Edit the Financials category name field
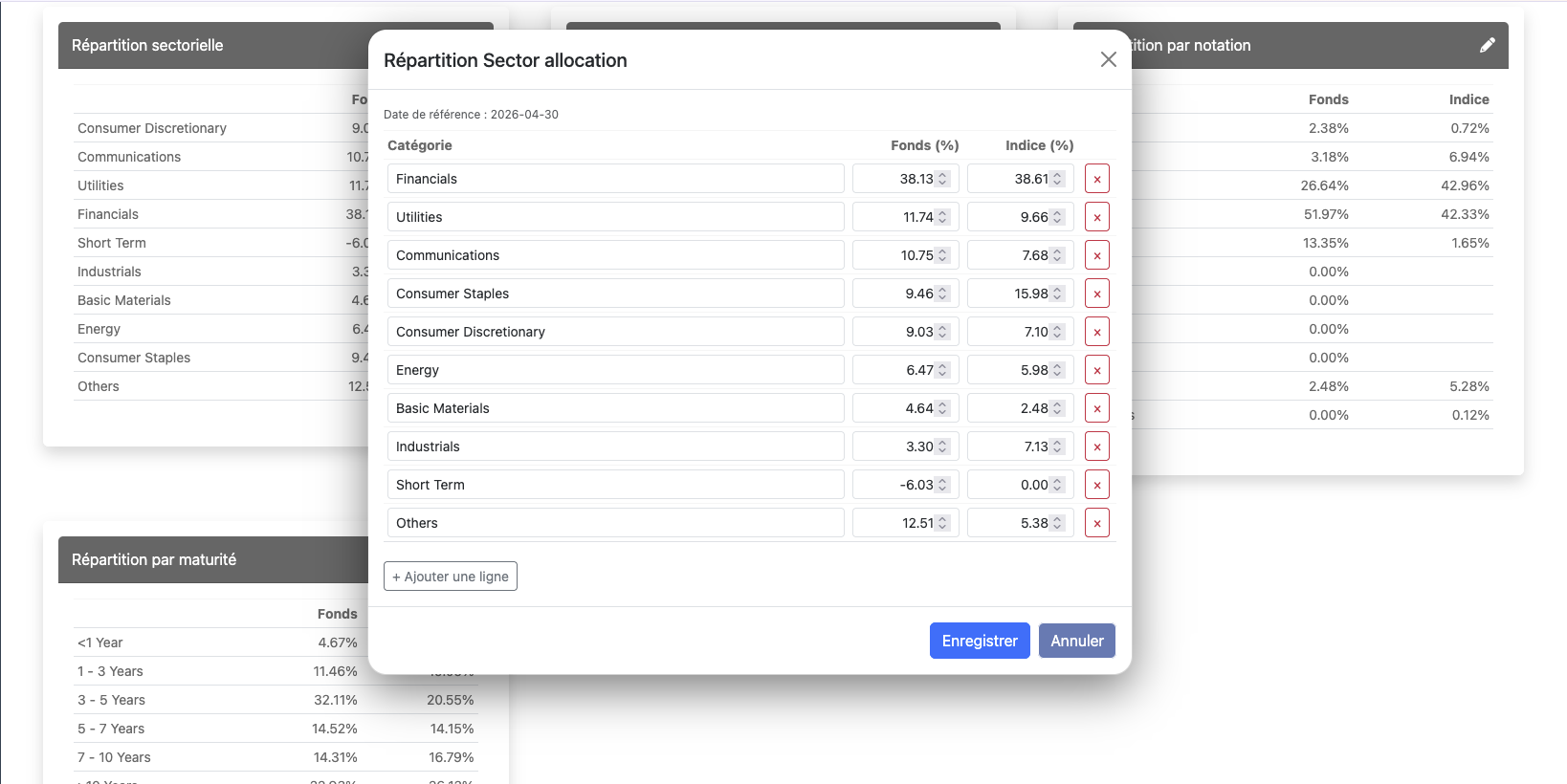This screenshot has width=1567, height=784. pyautogui.click(x=616, y=179)
